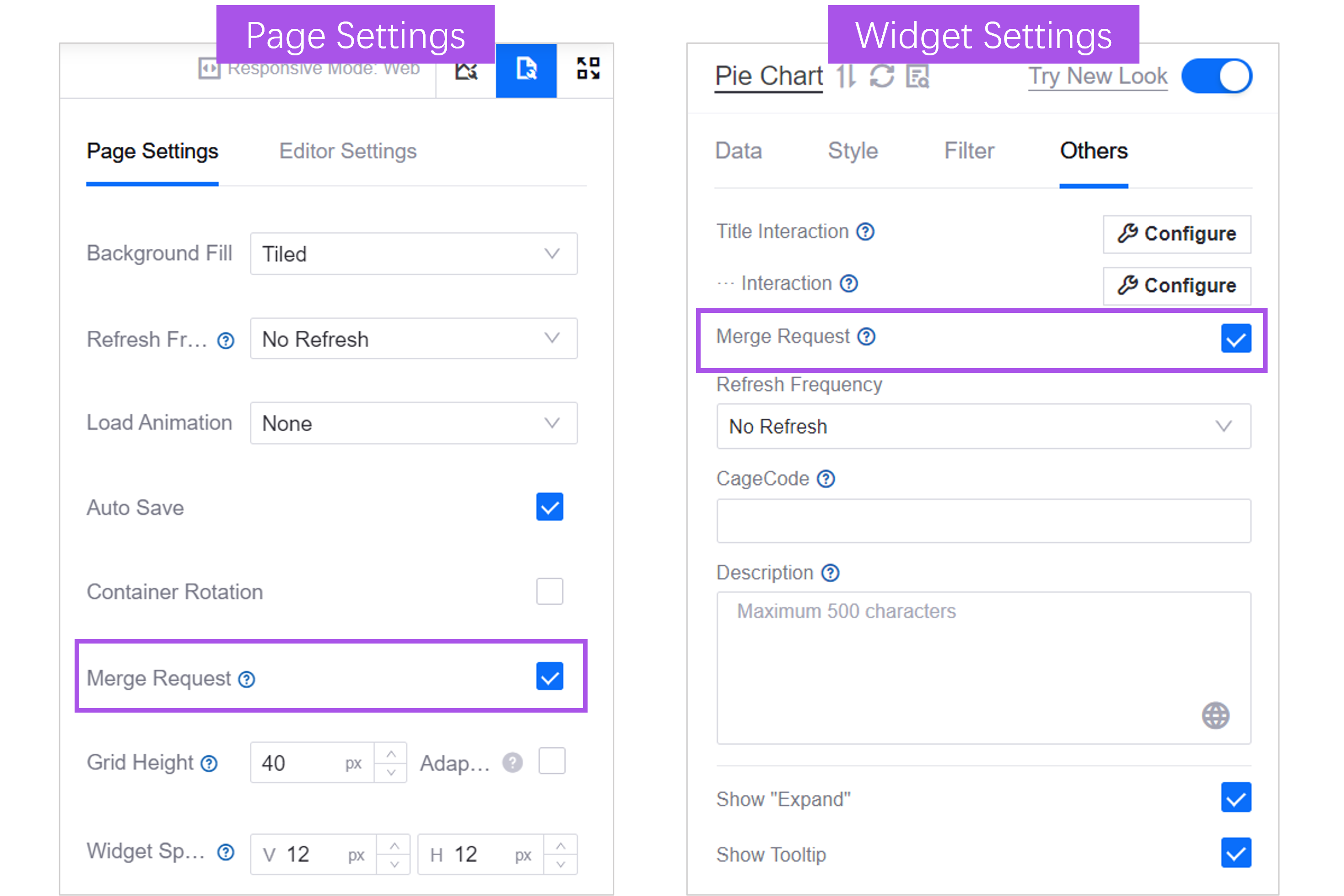Uncheck the Auto Save checkbox

(550, 507)
